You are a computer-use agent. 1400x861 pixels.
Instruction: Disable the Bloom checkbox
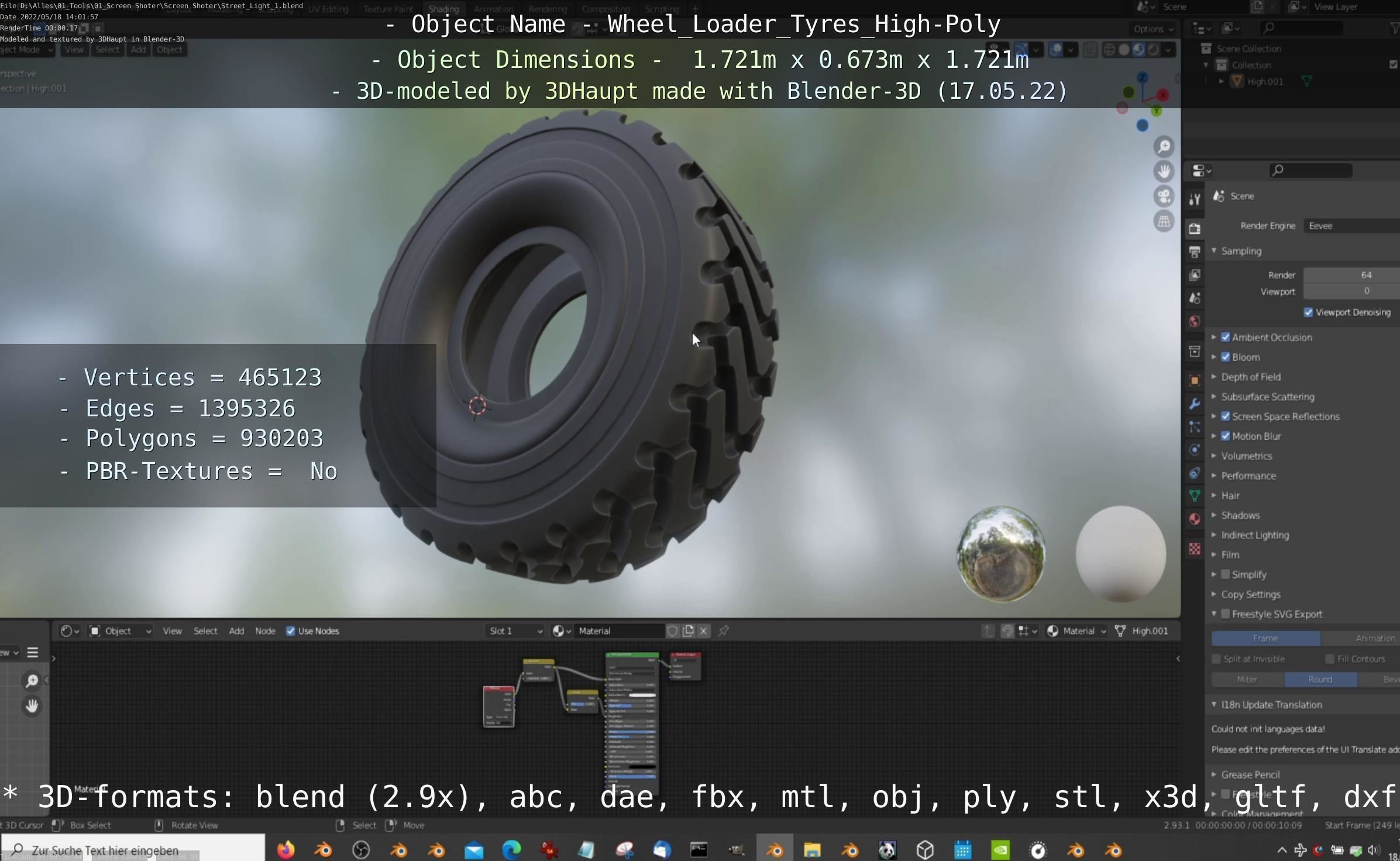[1225, 357]
